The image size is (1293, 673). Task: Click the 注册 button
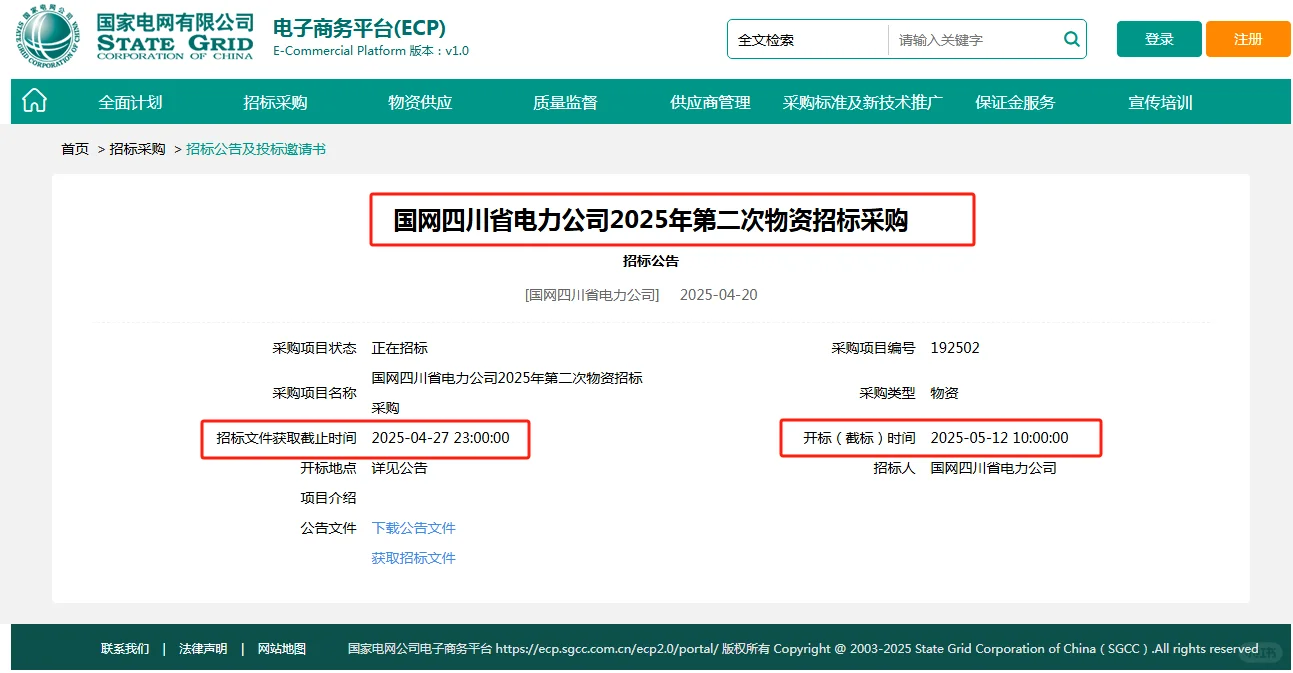pyautogui.click(x=1247, y=38)
